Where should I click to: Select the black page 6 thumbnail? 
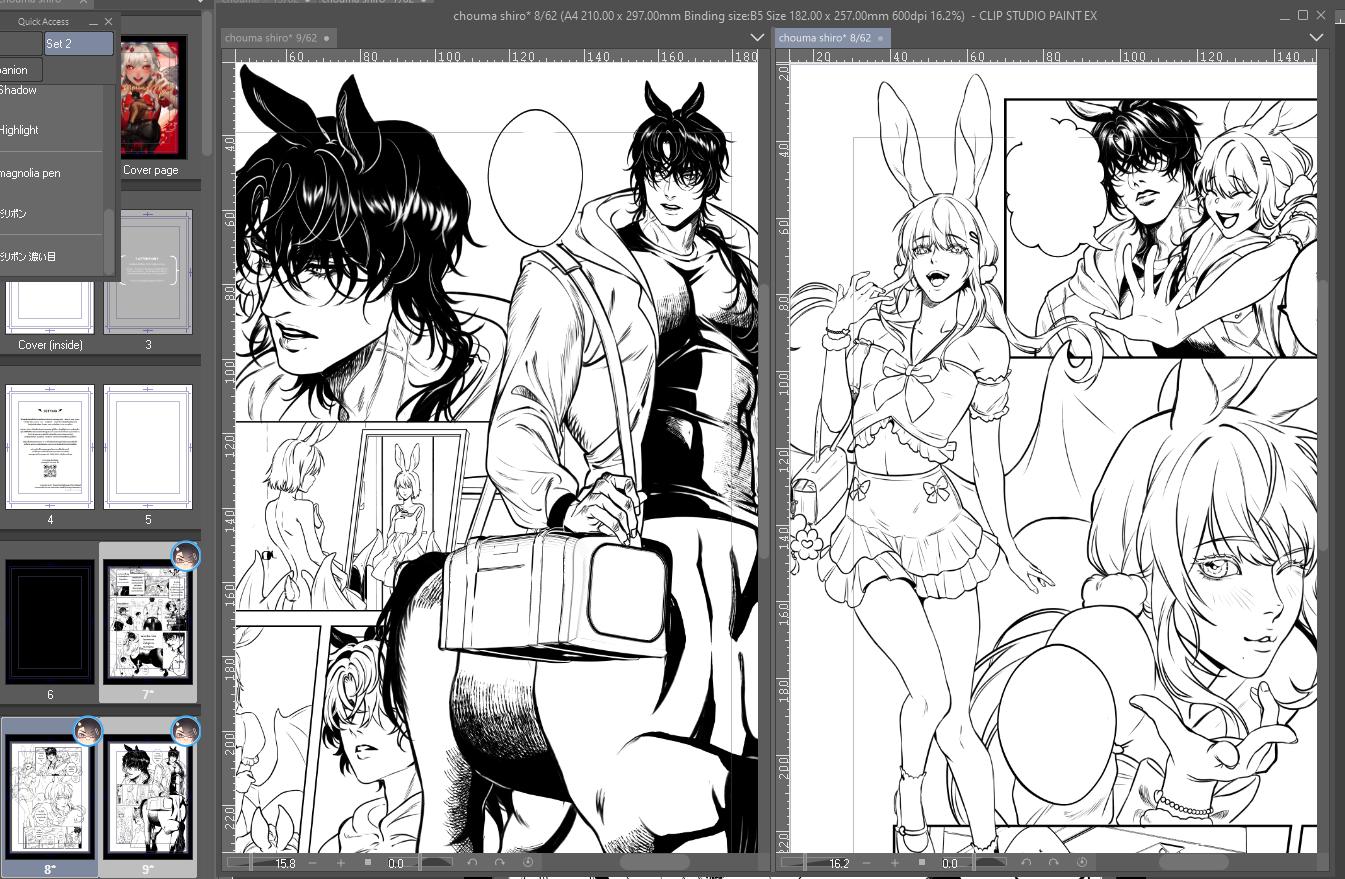point(50,622)
